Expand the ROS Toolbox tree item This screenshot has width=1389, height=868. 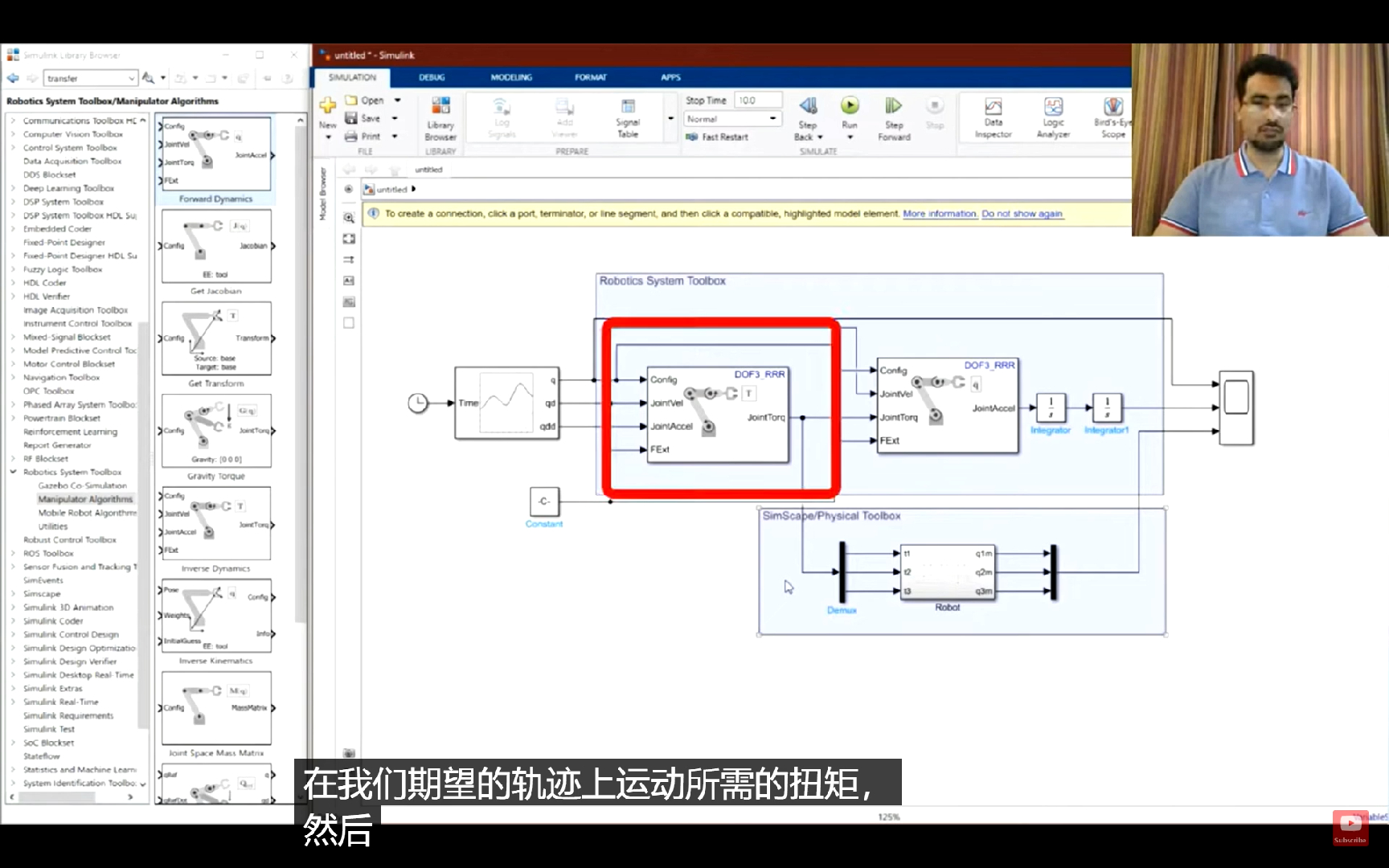[14, 553]
